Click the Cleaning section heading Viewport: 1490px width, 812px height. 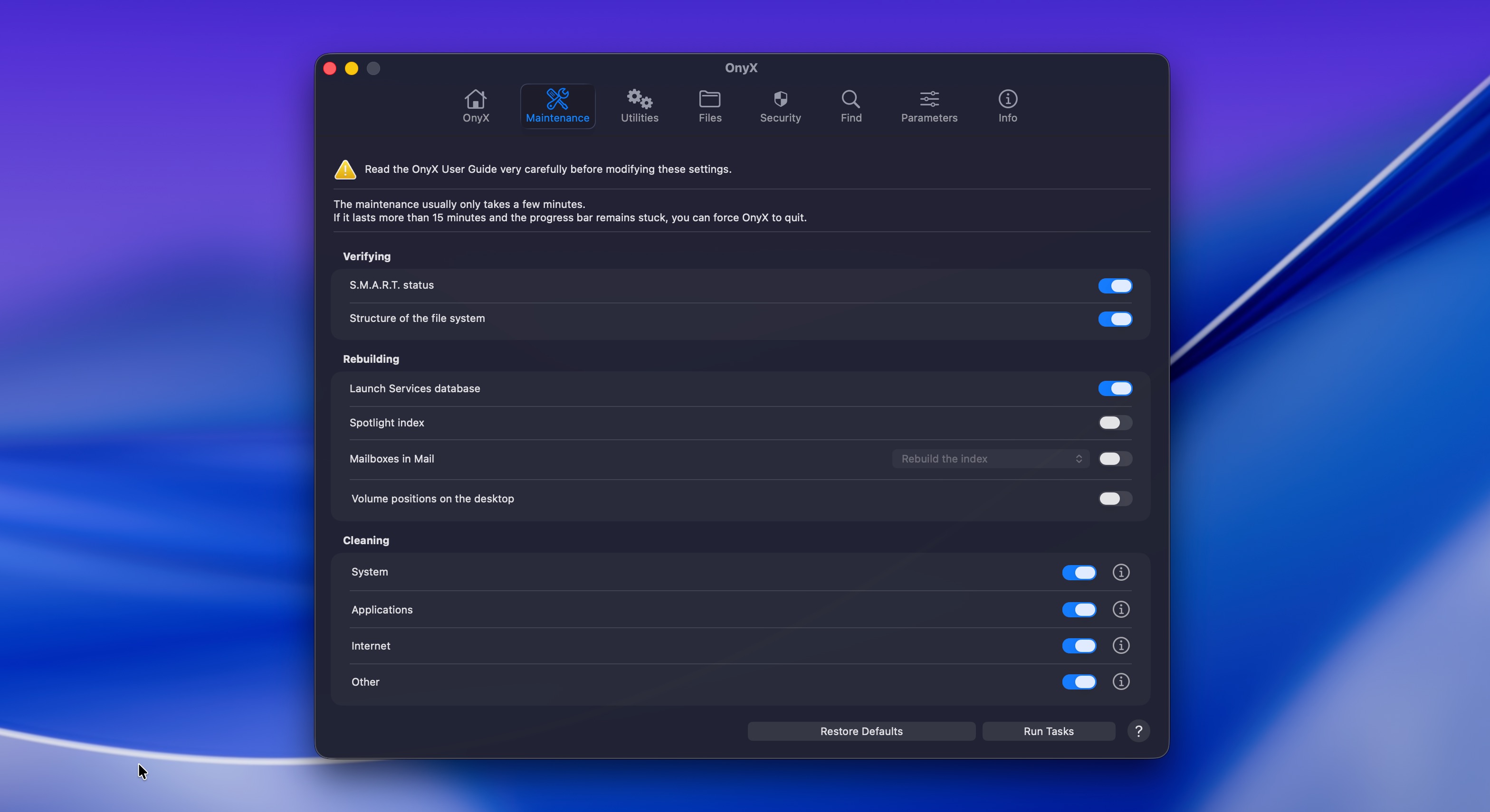click(x=366, y=540)
